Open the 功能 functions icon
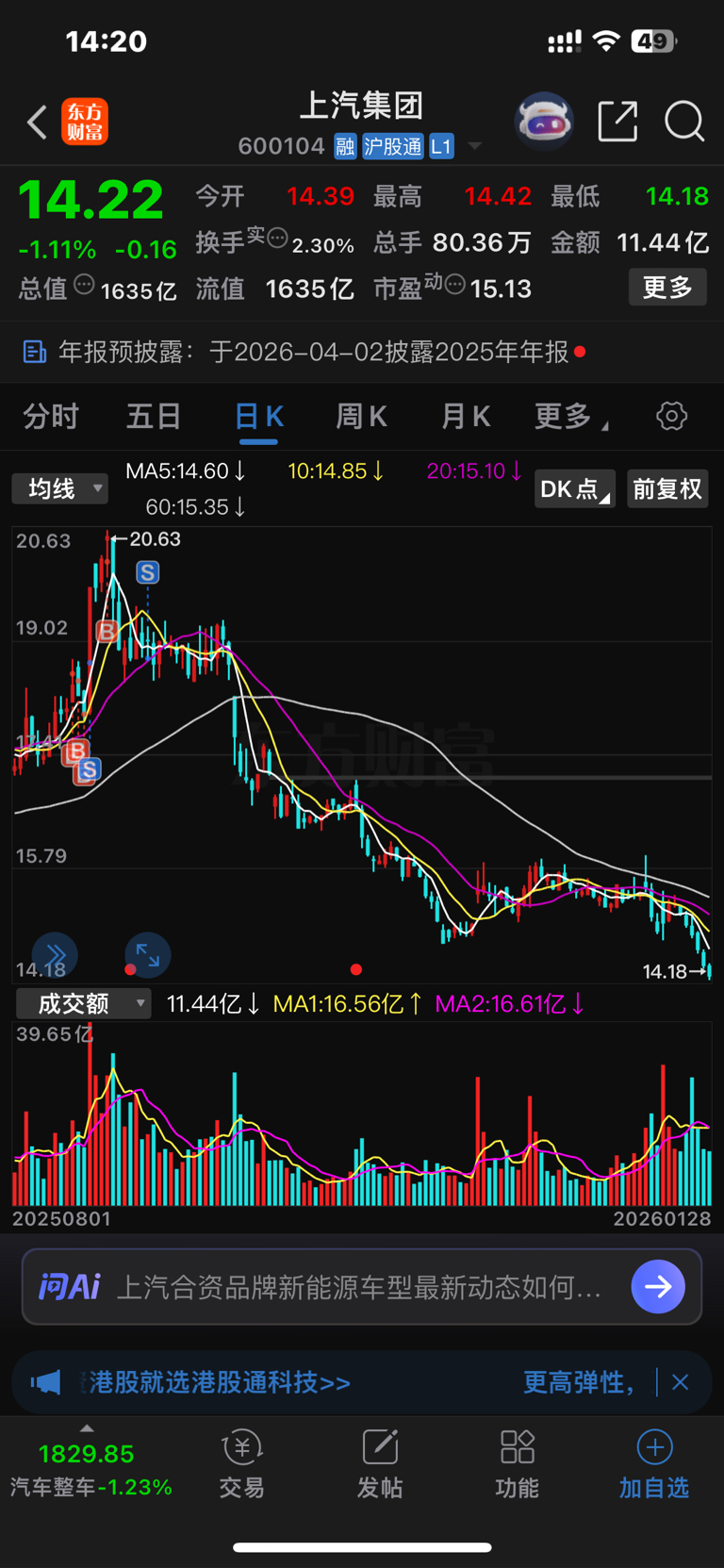This screenshot has height=1568, width=724. pos(518,1462)
